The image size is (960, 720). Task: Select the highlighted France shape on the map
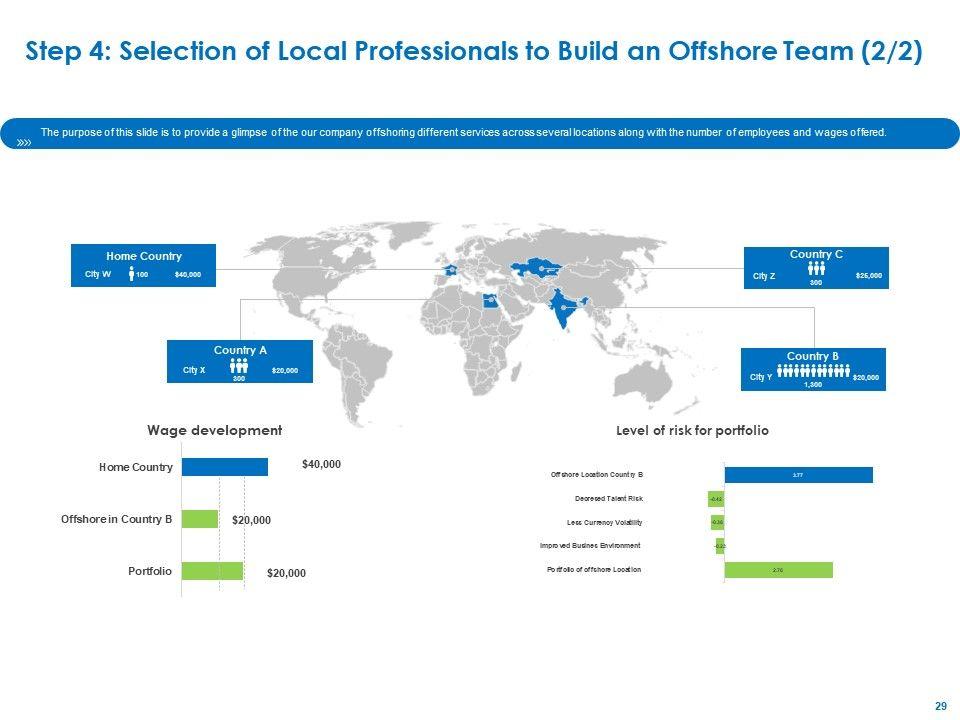449,270
